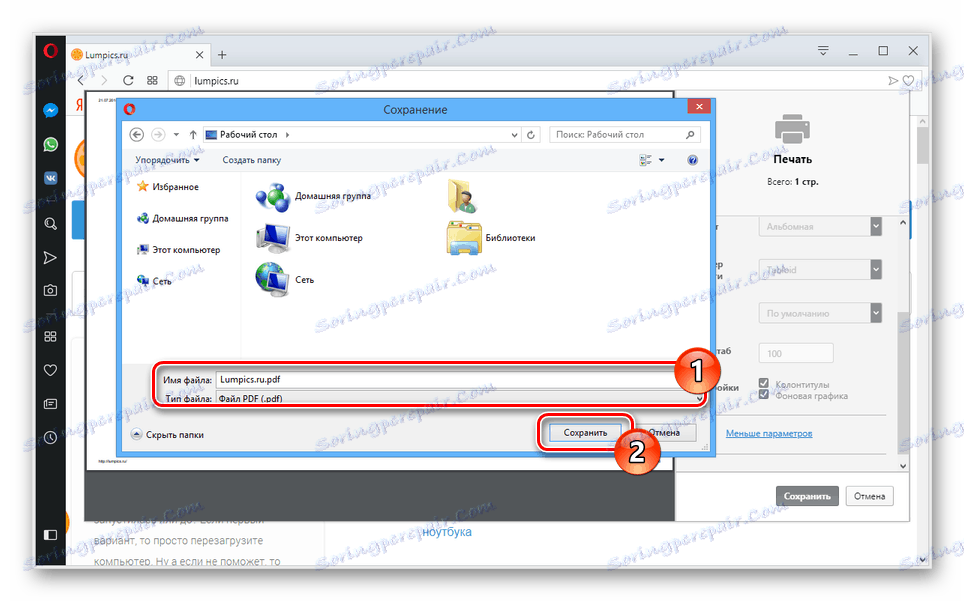
Task: Reload the page in Opera
Action: point(128,81)
